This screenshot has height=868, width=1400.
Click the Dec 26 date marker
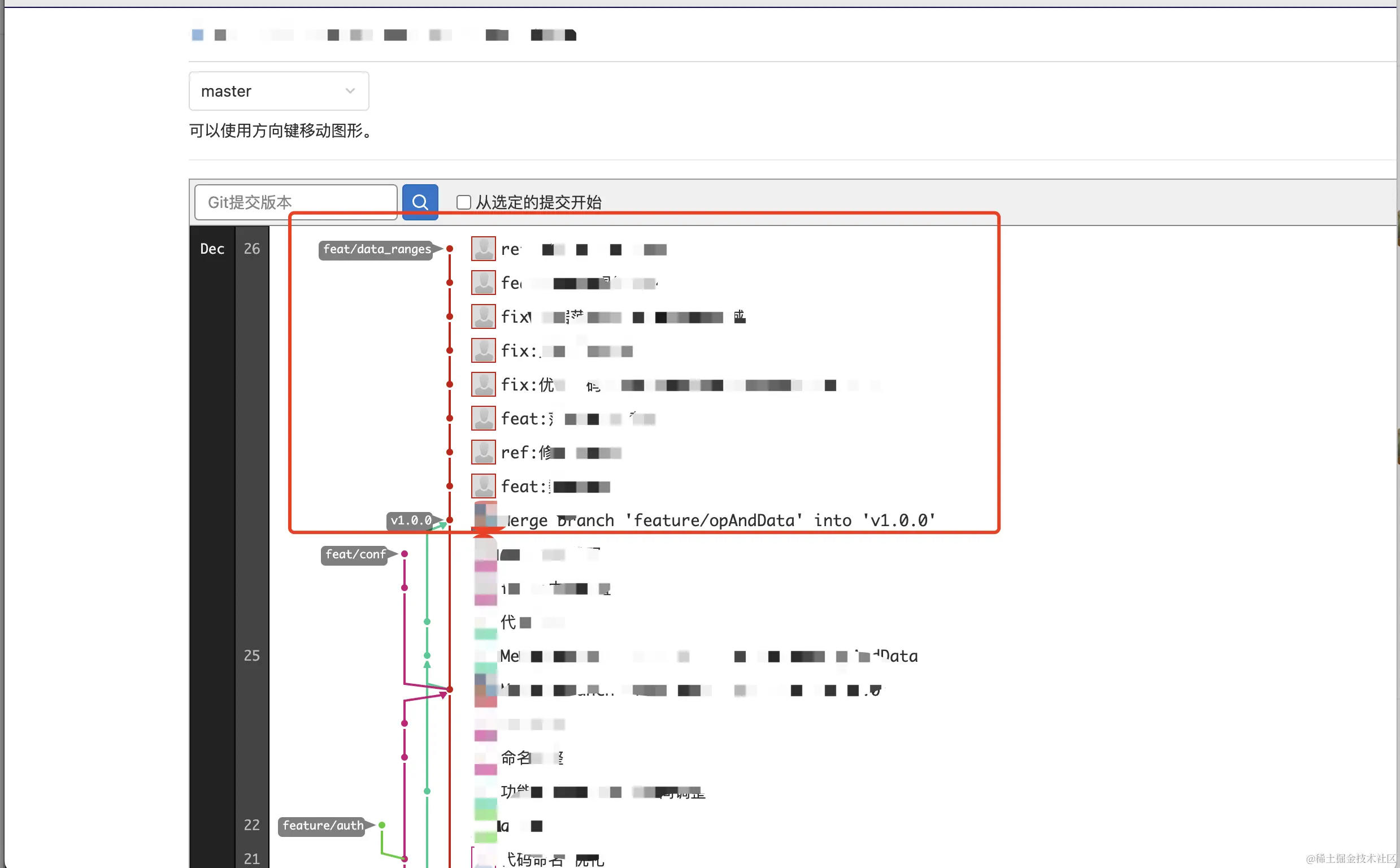click(x=252, y=249)
